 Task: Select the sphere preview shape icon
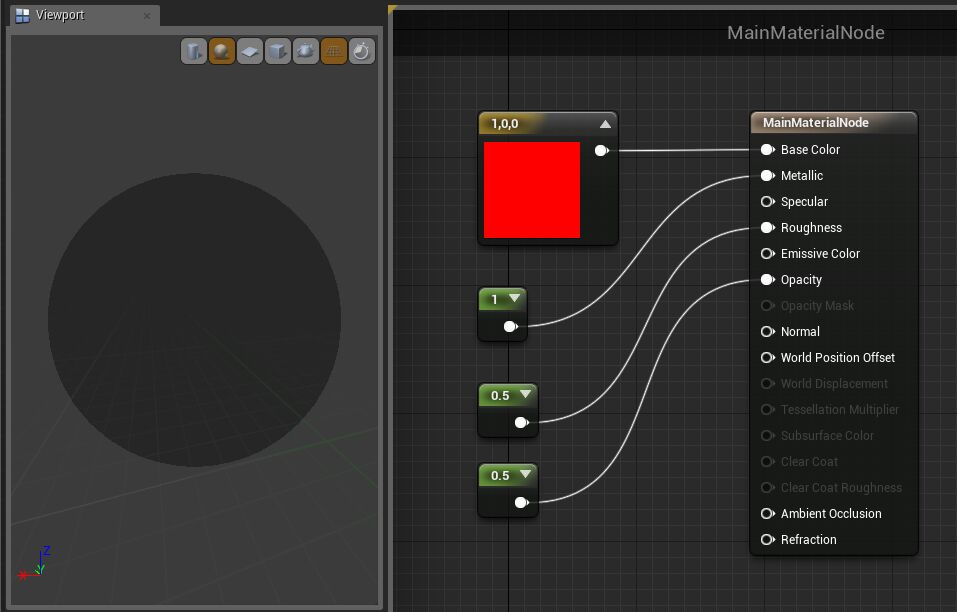221,50
